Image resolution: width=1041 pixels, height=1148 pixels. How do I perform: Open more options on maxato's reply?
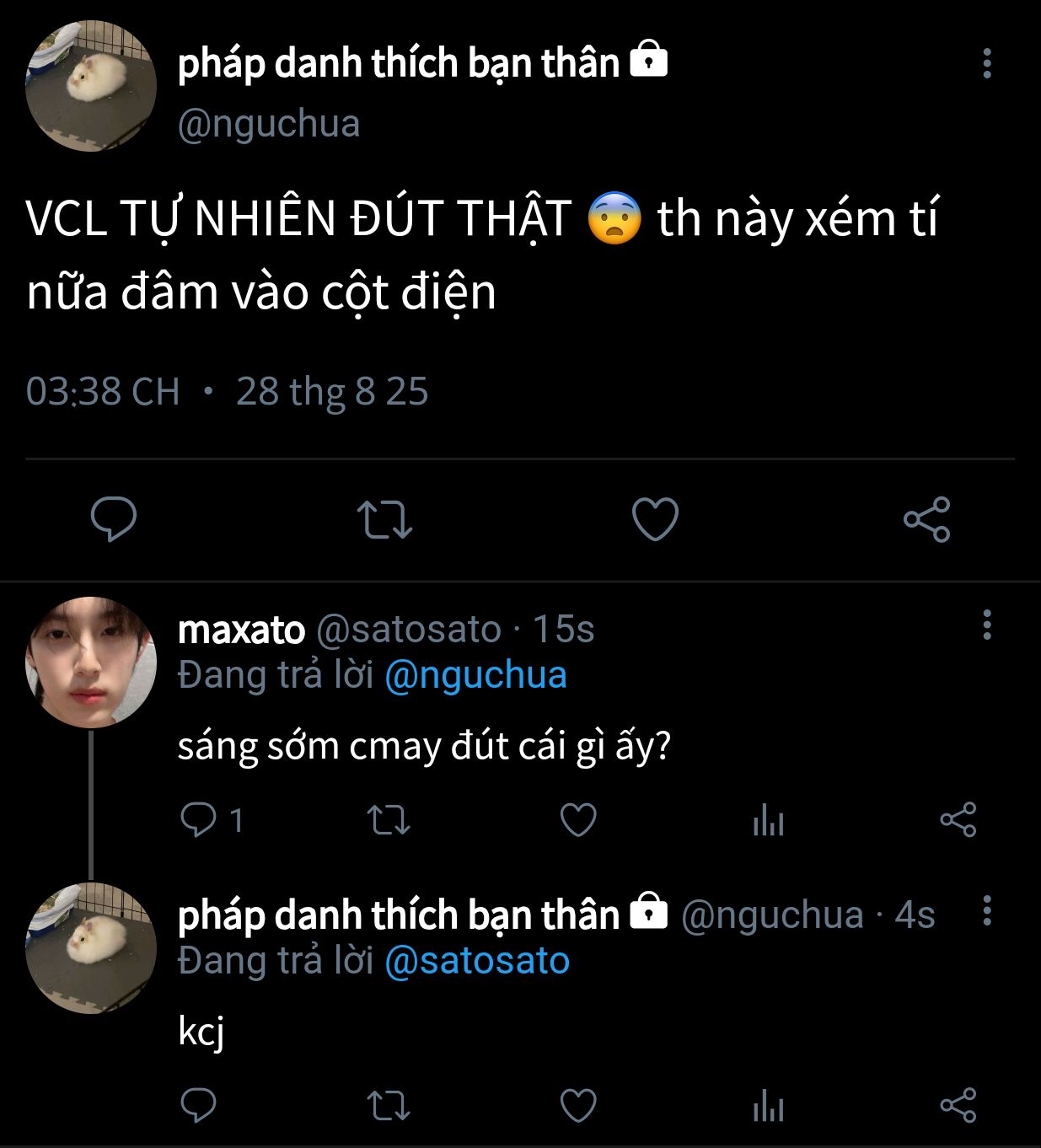[987, 625]
